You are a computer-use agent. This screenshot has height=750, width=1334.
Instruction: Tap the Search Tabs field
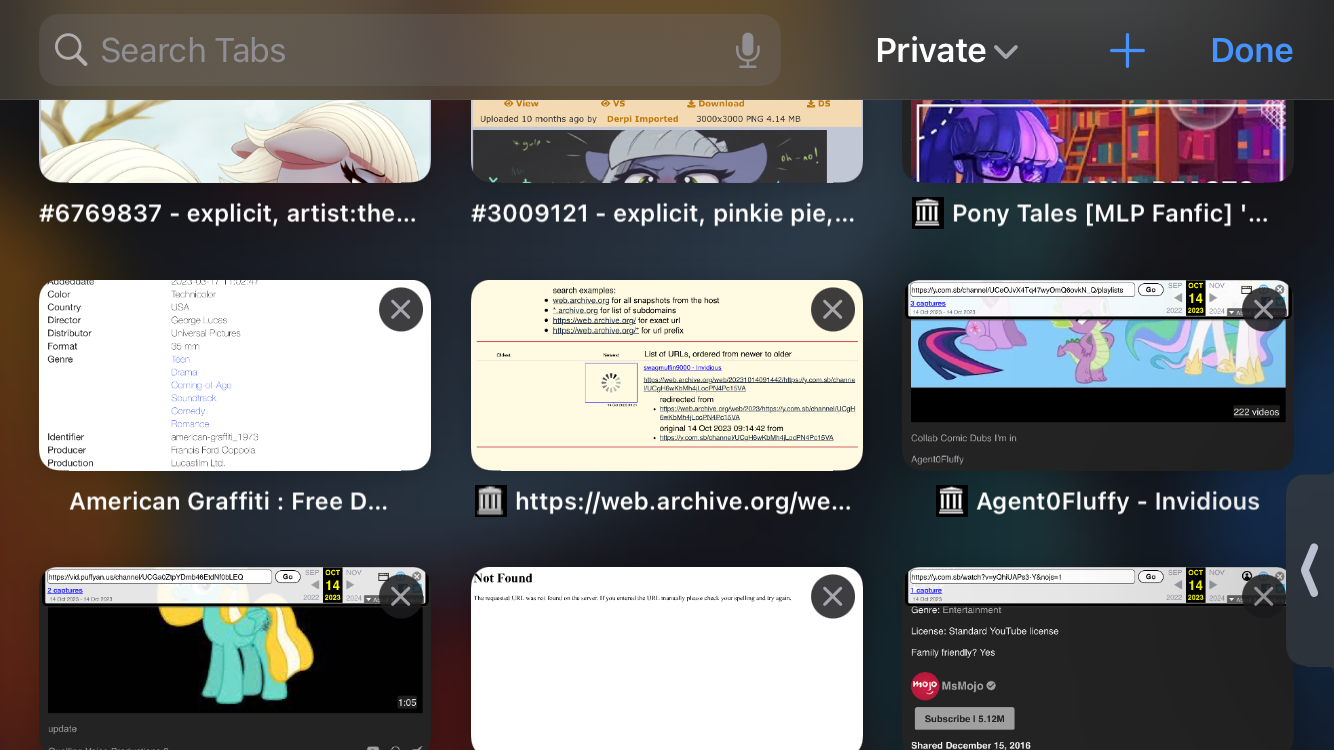tap(400, 50)
